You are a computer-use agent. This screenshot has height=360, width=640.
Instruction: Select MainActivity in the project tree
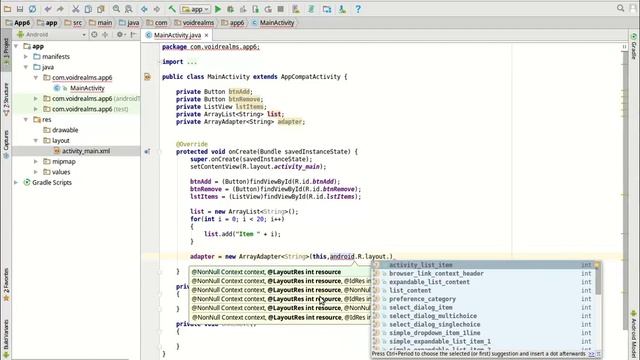pos(87,88)
